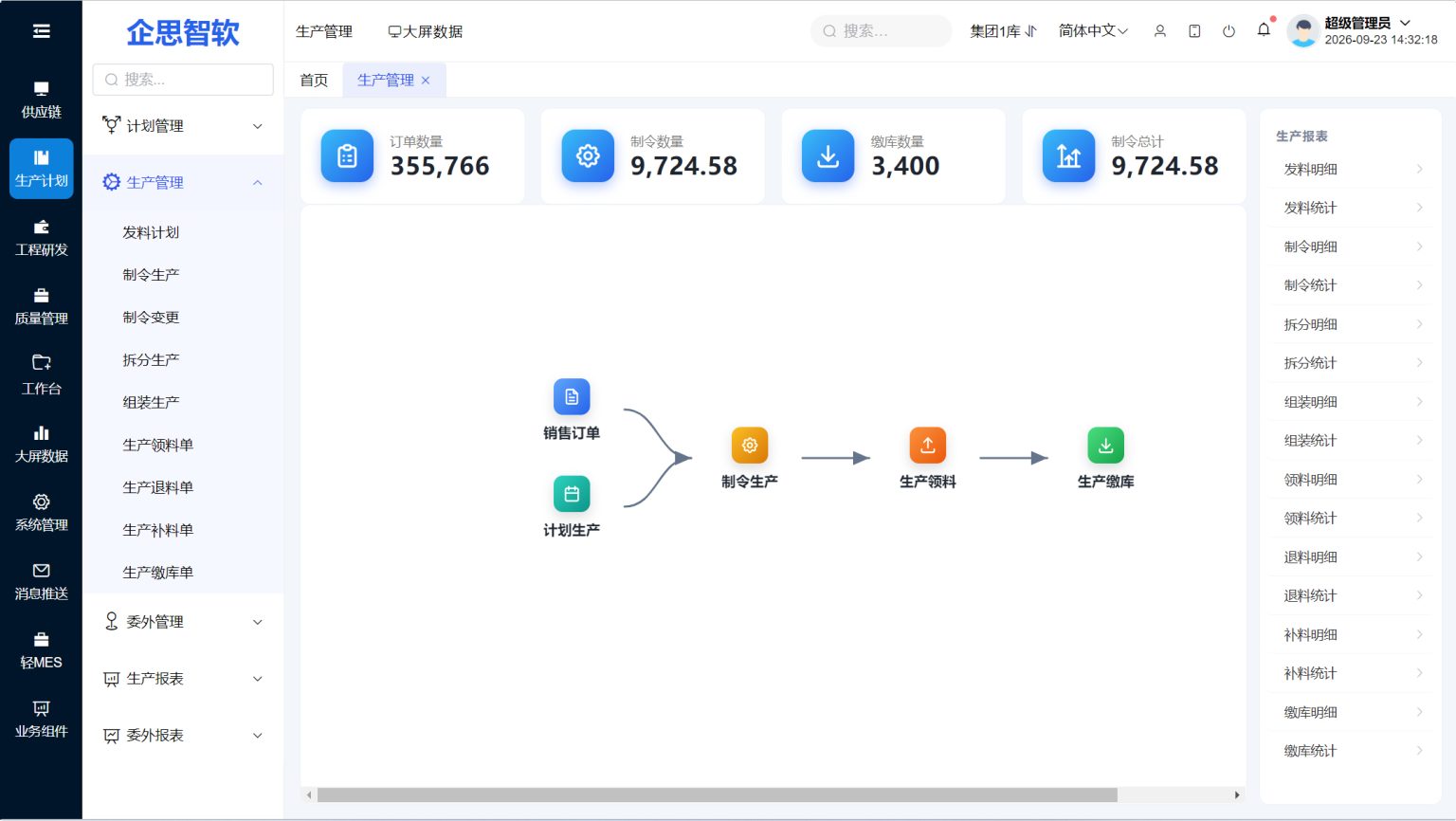Toggle the hamburger menu collapse icon
Image resolution: width=1456 pixels, height=821 pixels.
41,31
